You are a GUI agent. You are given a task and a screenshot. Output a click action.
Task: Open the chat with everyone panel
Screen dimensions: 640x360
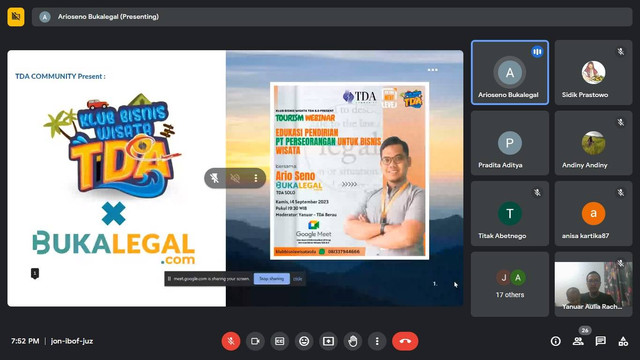coord(600,341)
